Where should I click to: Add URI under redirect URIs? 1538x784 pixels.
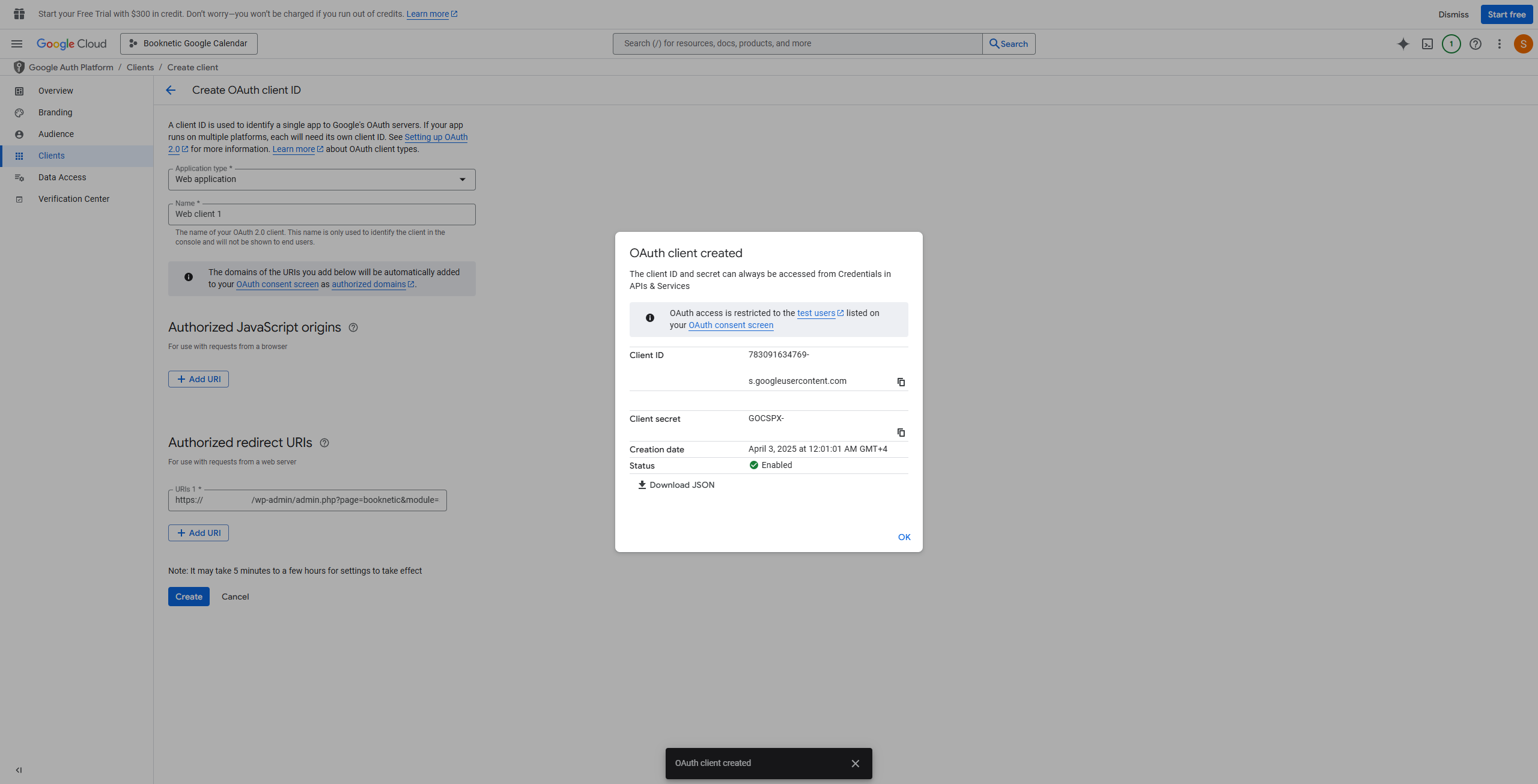point(198,533)
